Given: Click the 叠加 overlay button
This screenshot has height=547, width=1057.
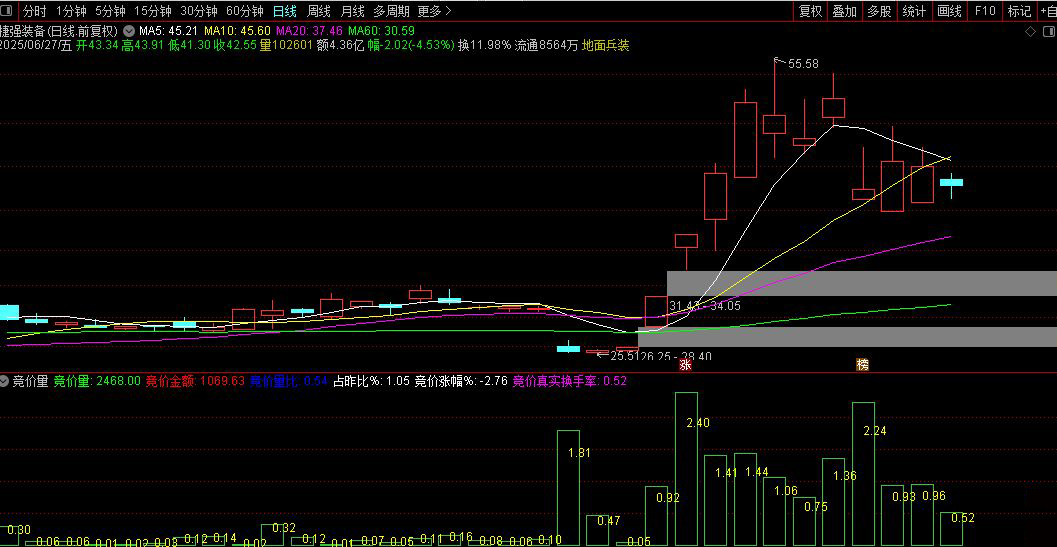Looking at the screenshot, I should tap(844, 11).
